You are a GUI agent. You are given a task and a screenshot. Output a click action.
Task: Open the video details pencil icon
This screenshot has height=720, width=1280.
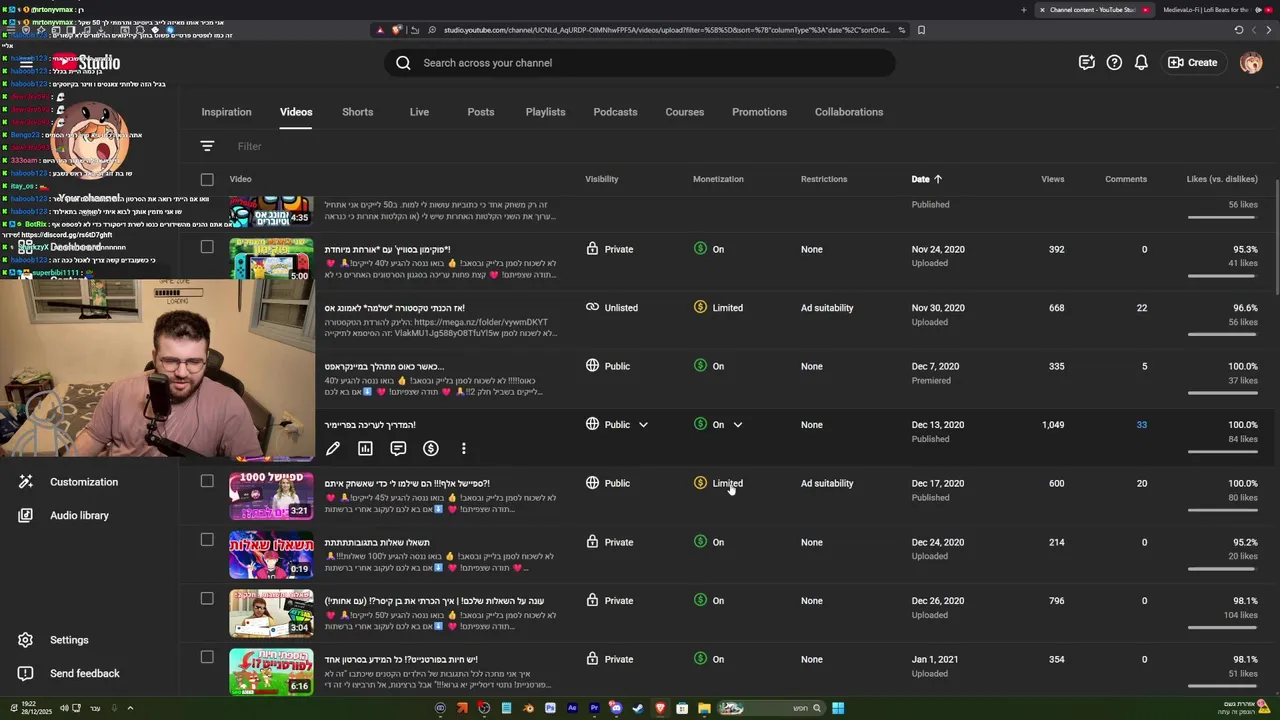[333, 449]
